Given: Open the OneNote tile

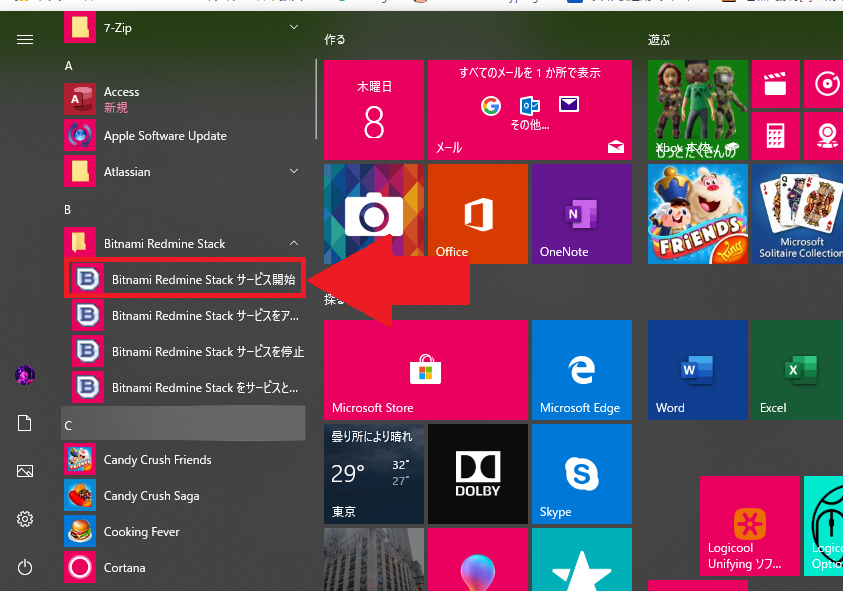Looking at the screenshot, I should [x=582, y=214].
